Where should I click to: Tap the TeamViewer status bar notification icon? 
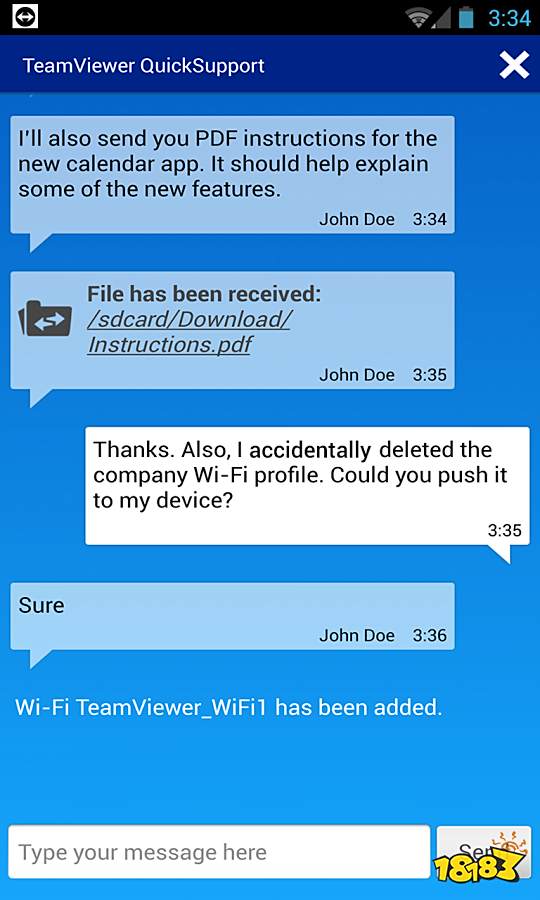point(25,16)
